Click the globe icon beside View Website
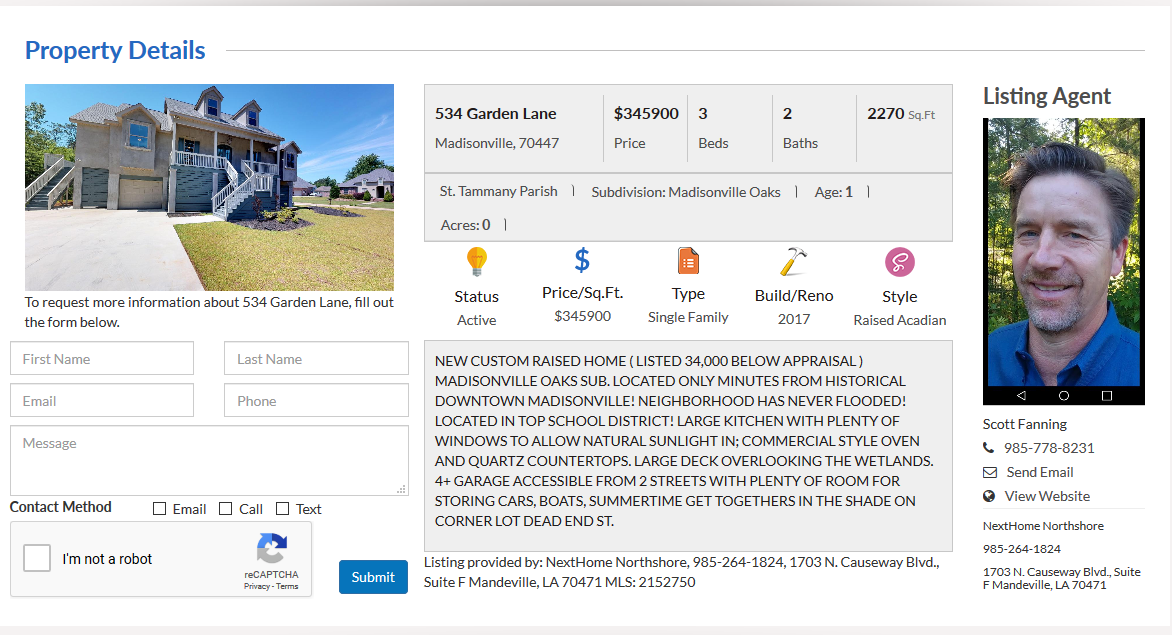Image resolution: width=1172 pixels, height=635 pixels. point(989,496)
